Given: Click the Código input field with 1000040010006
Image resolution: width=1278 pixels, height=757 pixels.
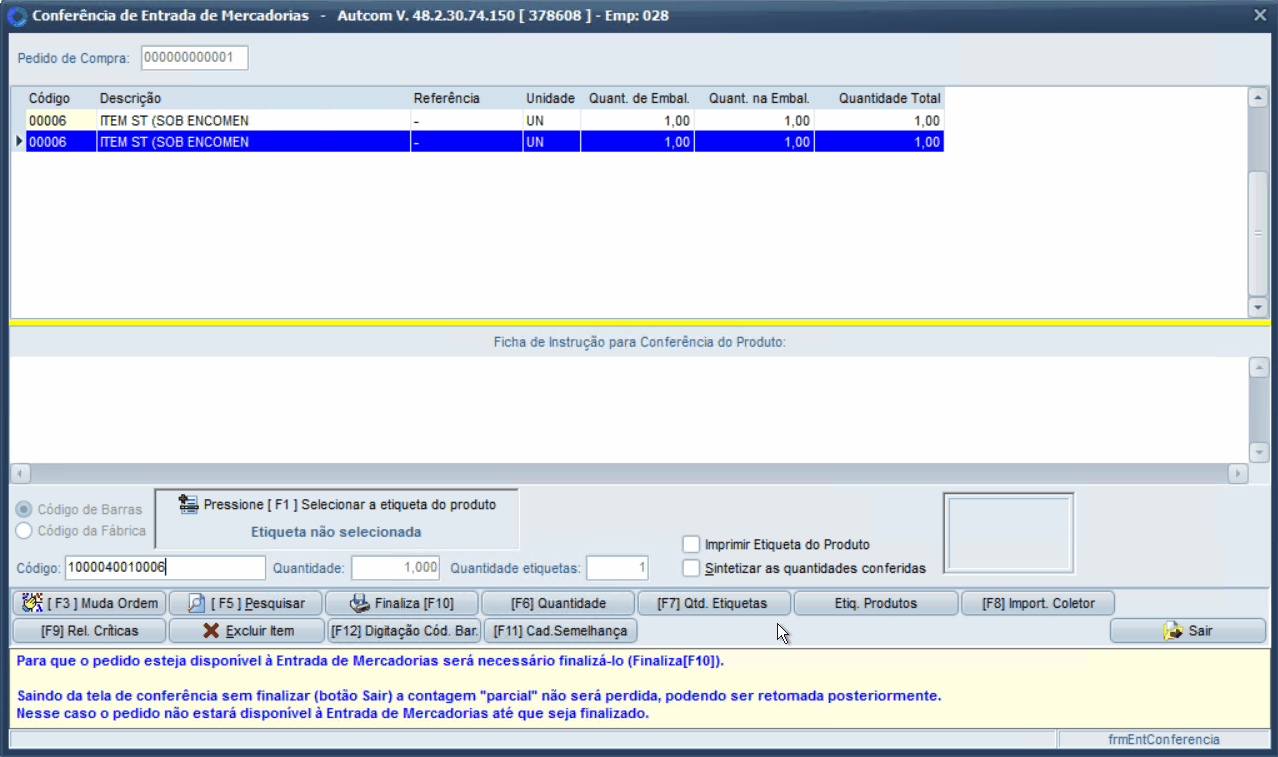Looking at the screenshot, I should coord(166,568).
